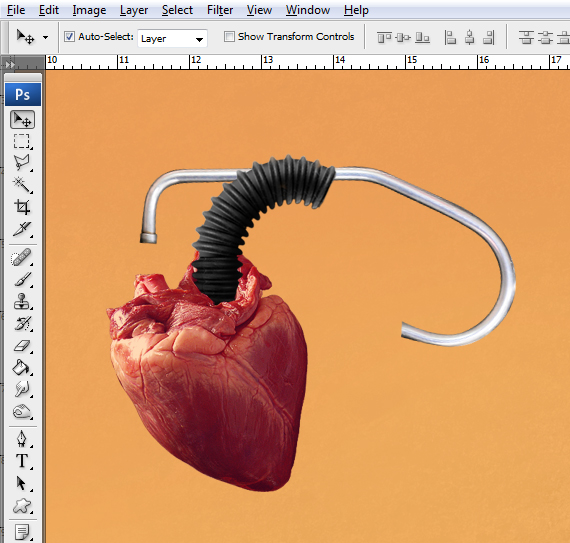
Task: Activate the Magic Wand tool
Action: (22, 185)
